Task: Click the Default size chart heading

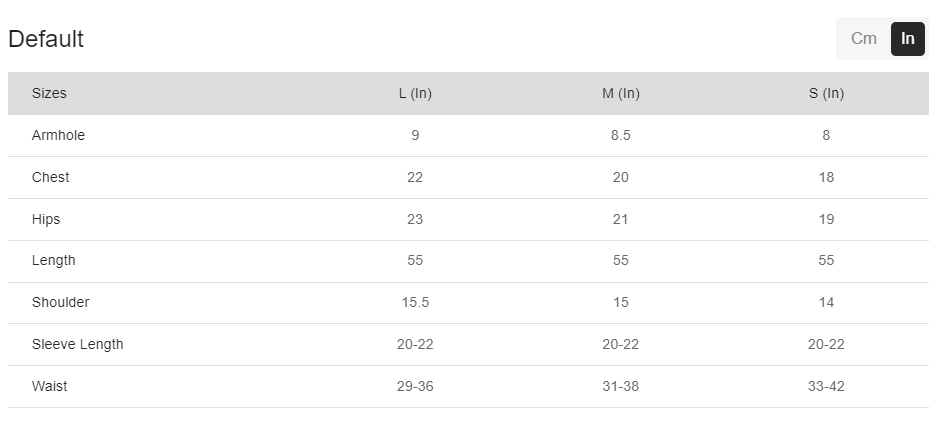Action: click(46, 39)
